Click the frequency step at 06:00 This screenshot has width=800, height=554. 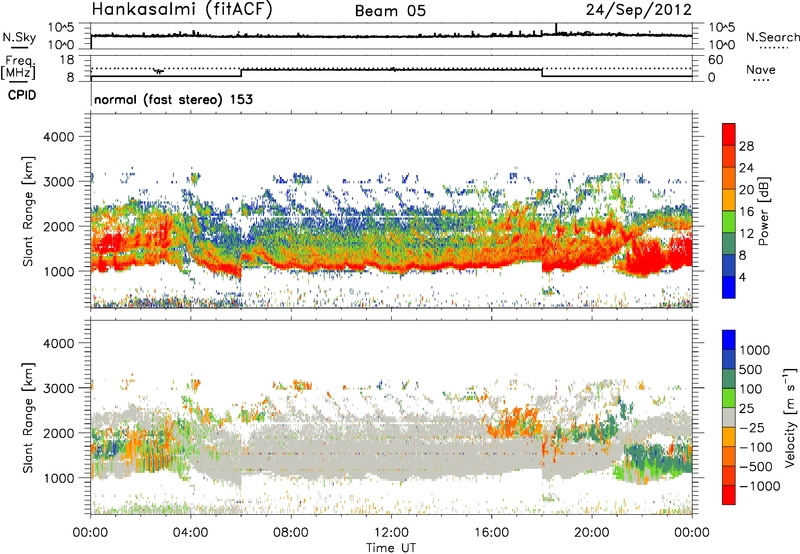pyautogui.click(x=241, y=73)
